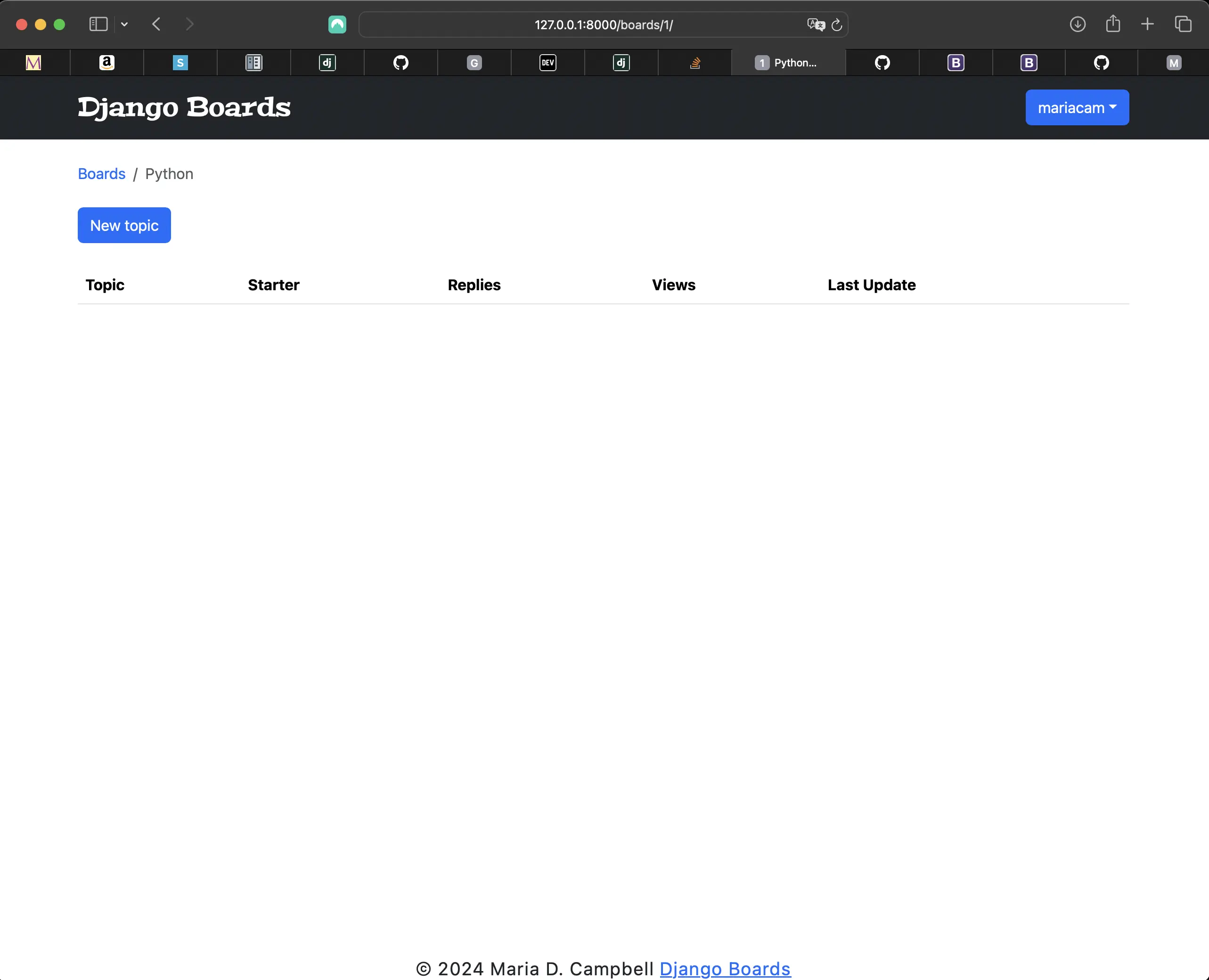Switch to the yellow M tab
The image size is (1209, 980).
point(34,63)
